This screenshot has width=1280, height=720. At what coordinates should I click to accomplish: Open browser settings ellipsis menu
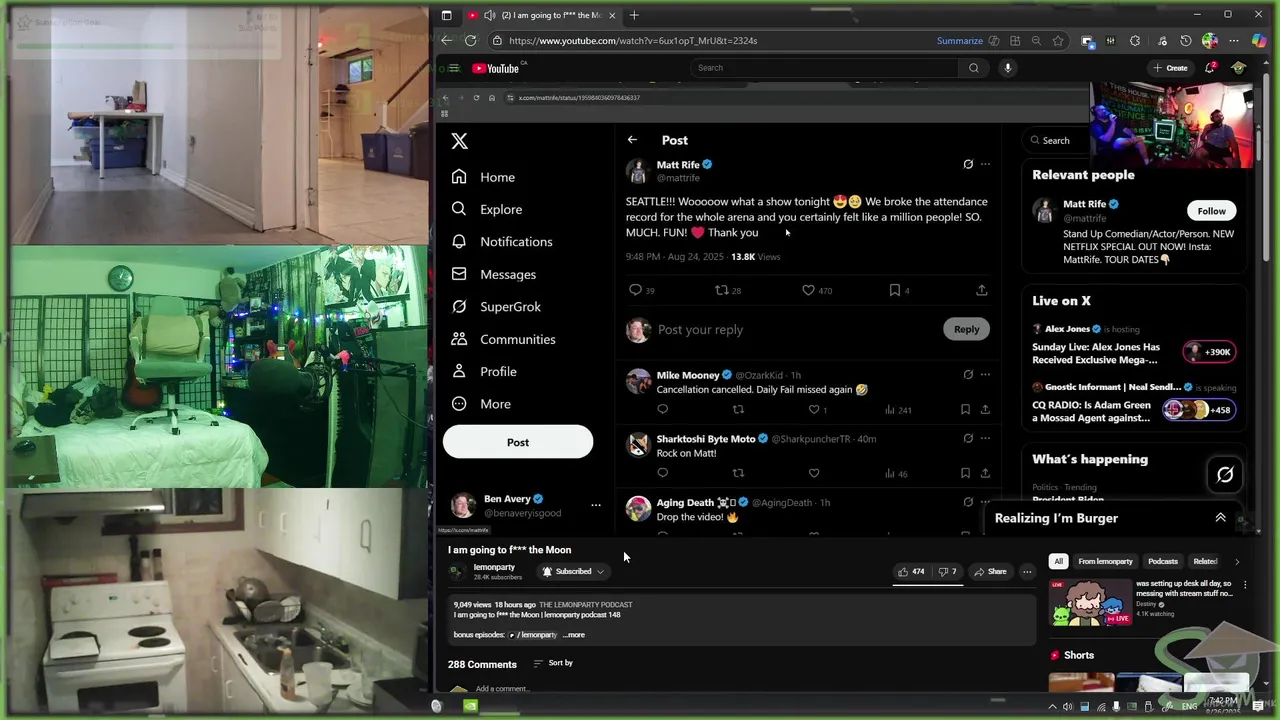coord(1233,41)
